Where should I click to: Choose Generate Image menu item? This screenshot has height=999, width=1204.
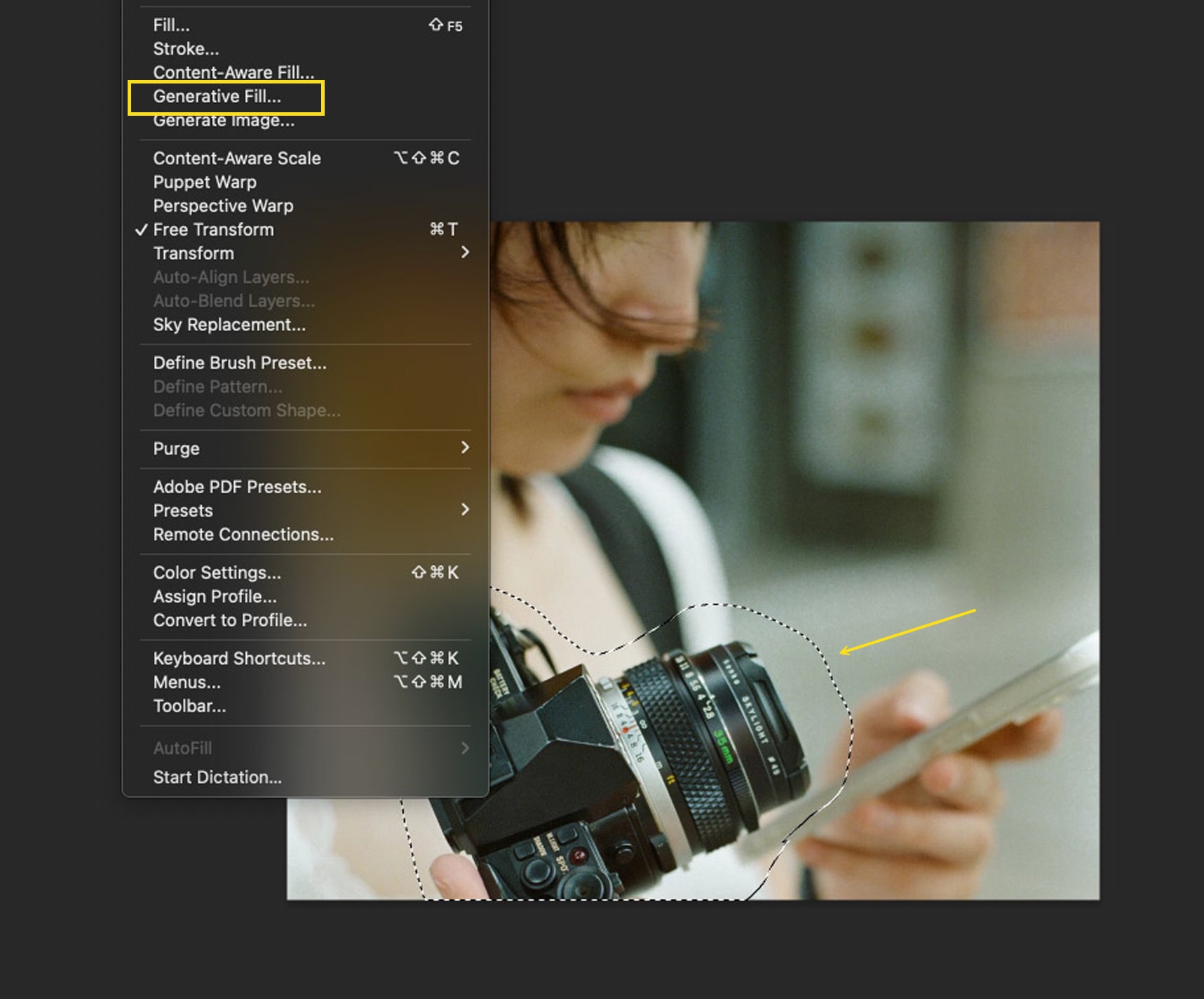[224, 121]
